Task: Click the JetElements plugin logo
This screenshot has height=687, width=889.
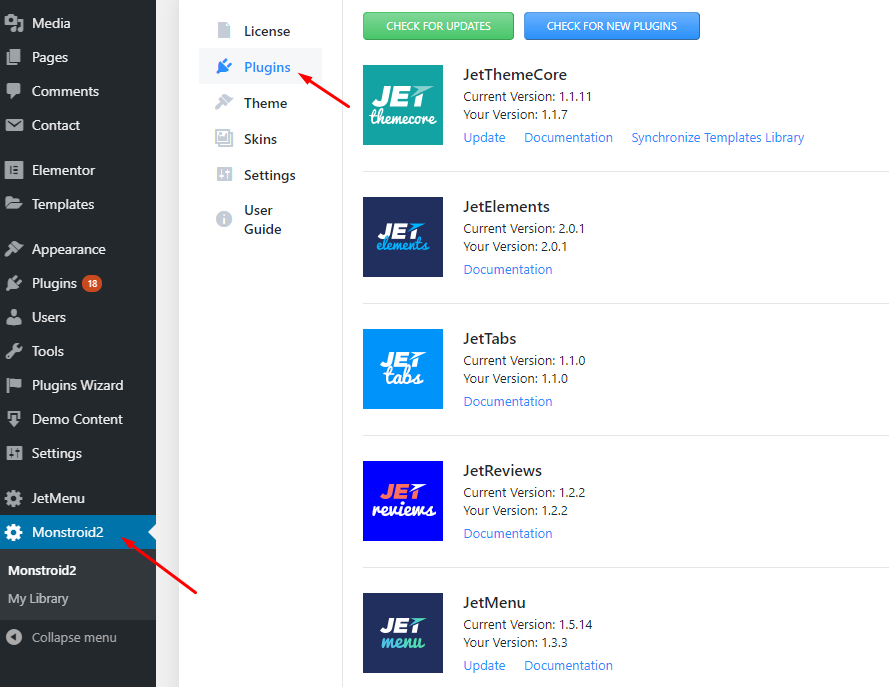Action: 402,237
